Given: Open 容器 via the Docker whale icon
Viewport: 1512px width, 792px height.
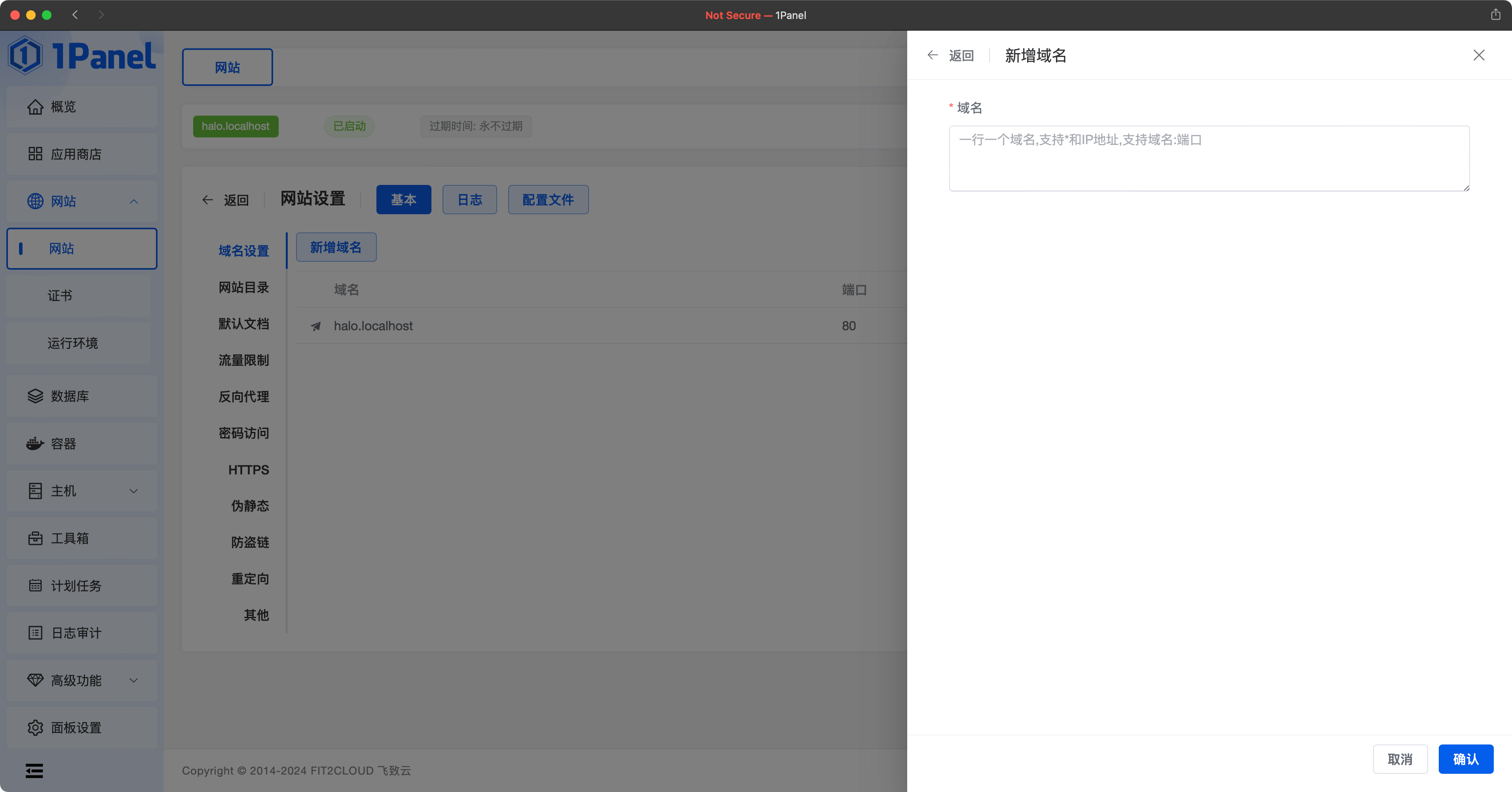Looking at the screenshot, I should (35, 444).
